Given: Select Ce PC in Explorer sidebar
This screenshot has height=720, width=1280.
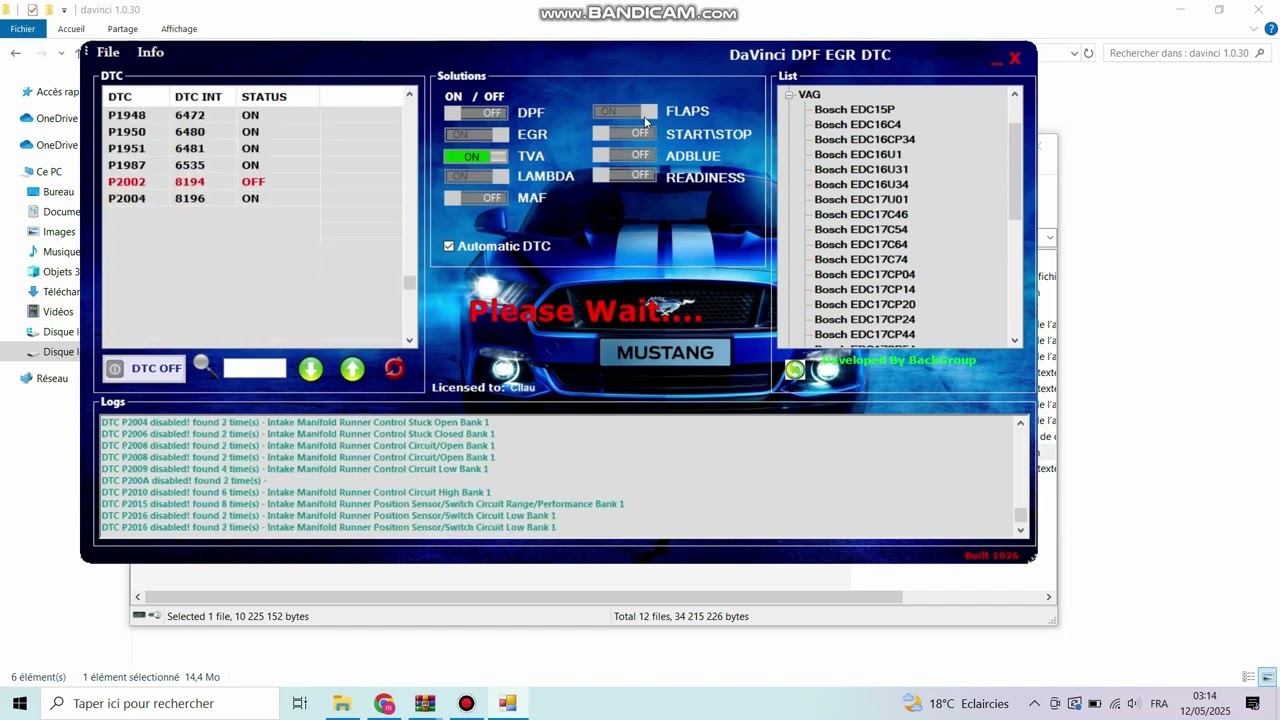Looking at the screenshot, I should (x=49, y=171).
